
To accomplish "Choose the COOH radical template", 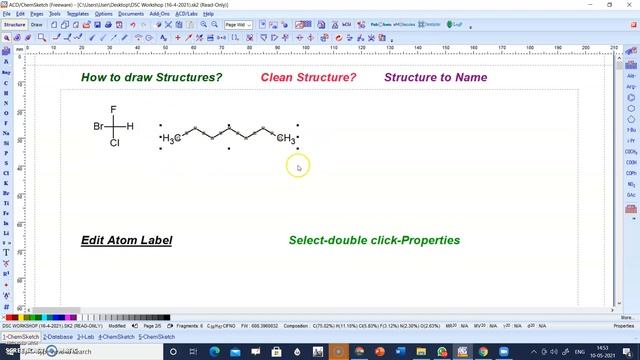I will pyautogui.click(x=631, y=162).
